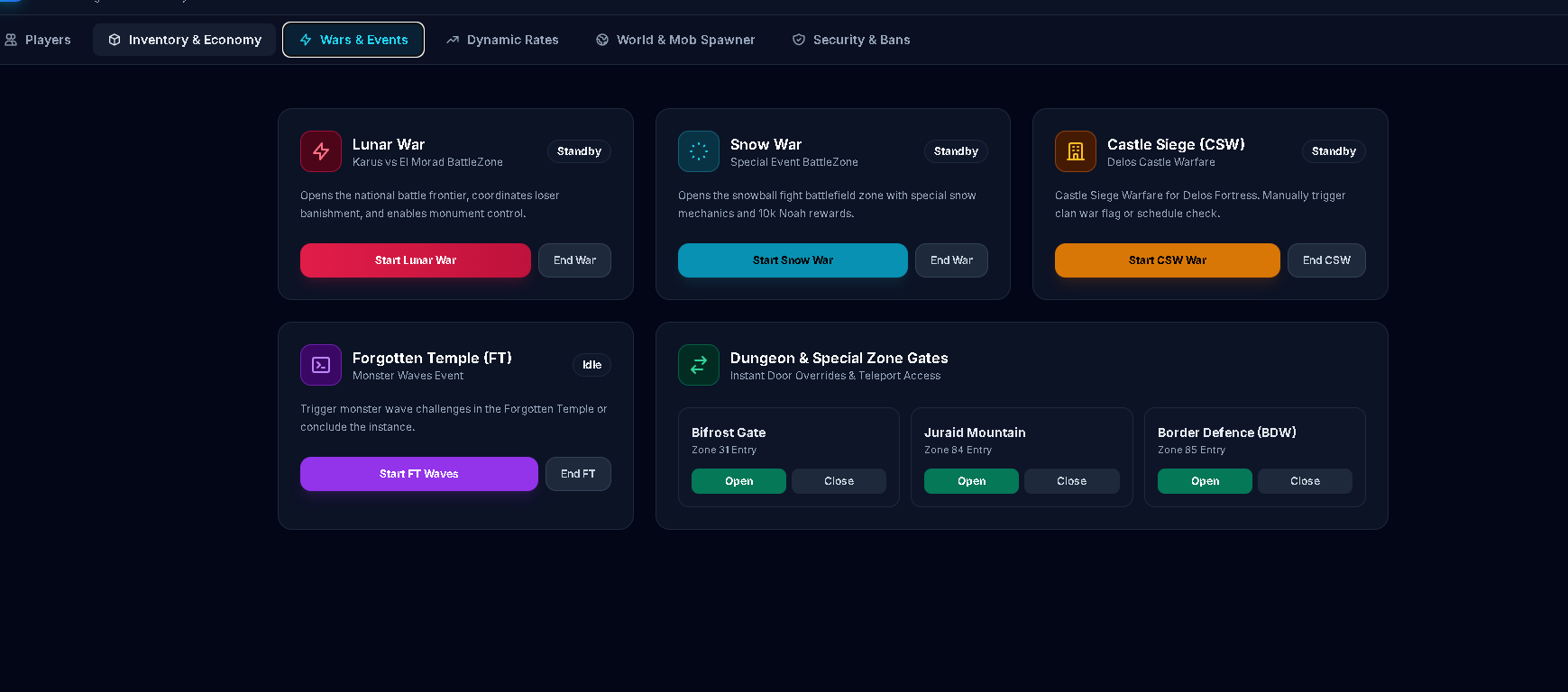The width and height of the screenshot is (1568, 692).
Task: Click the Lunar War lightning bolt icon
Action: point(321,151)
